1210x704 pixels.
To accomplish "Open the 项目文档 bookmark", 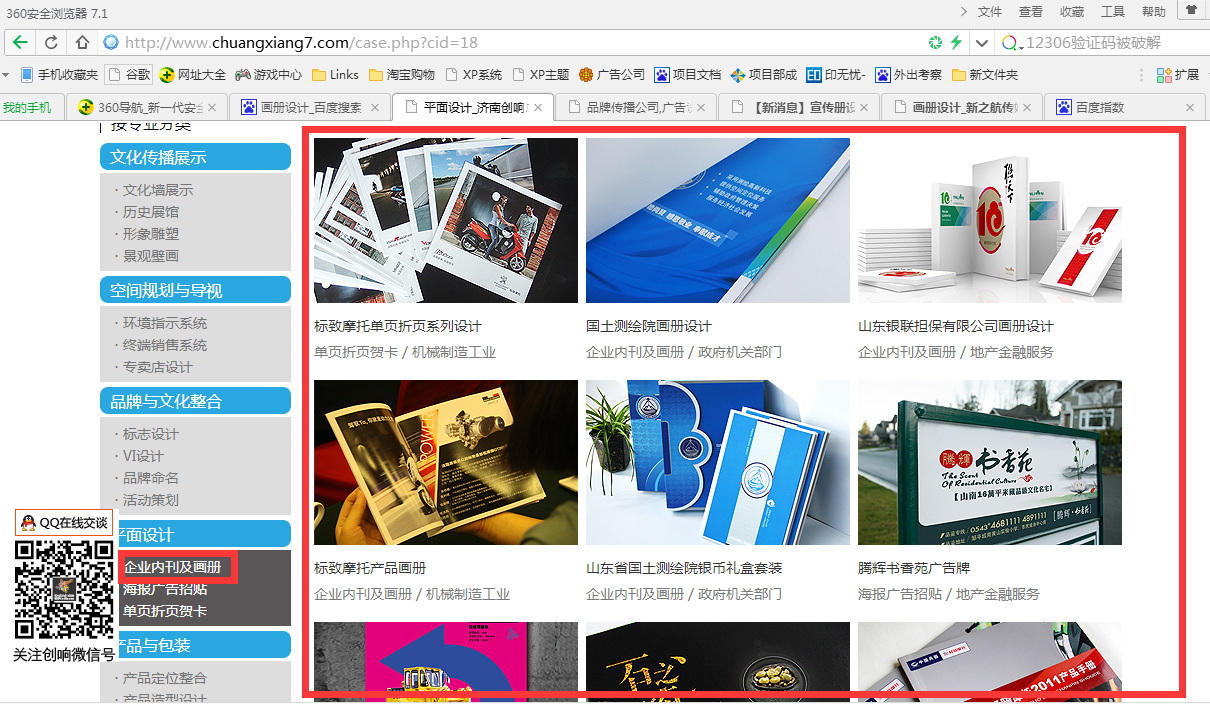I will tap(688, 74).
